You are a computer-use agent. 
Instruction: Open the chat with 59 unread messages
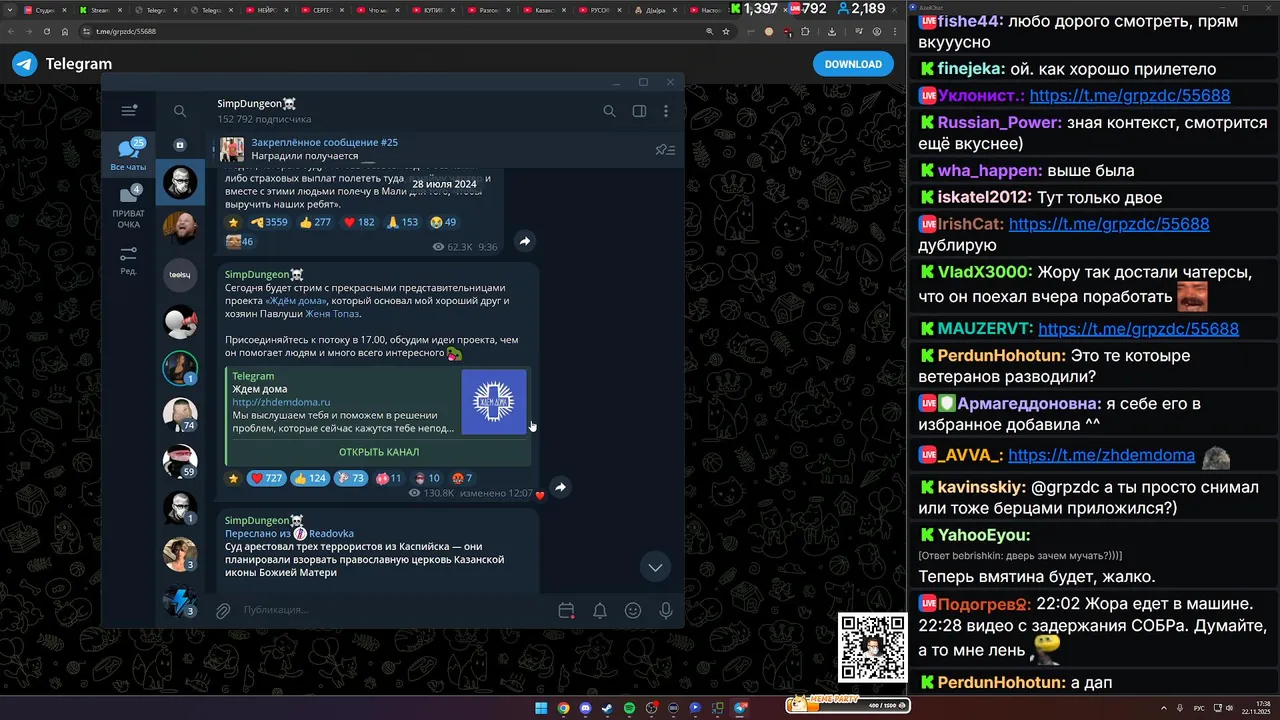[x=180, y=460]
